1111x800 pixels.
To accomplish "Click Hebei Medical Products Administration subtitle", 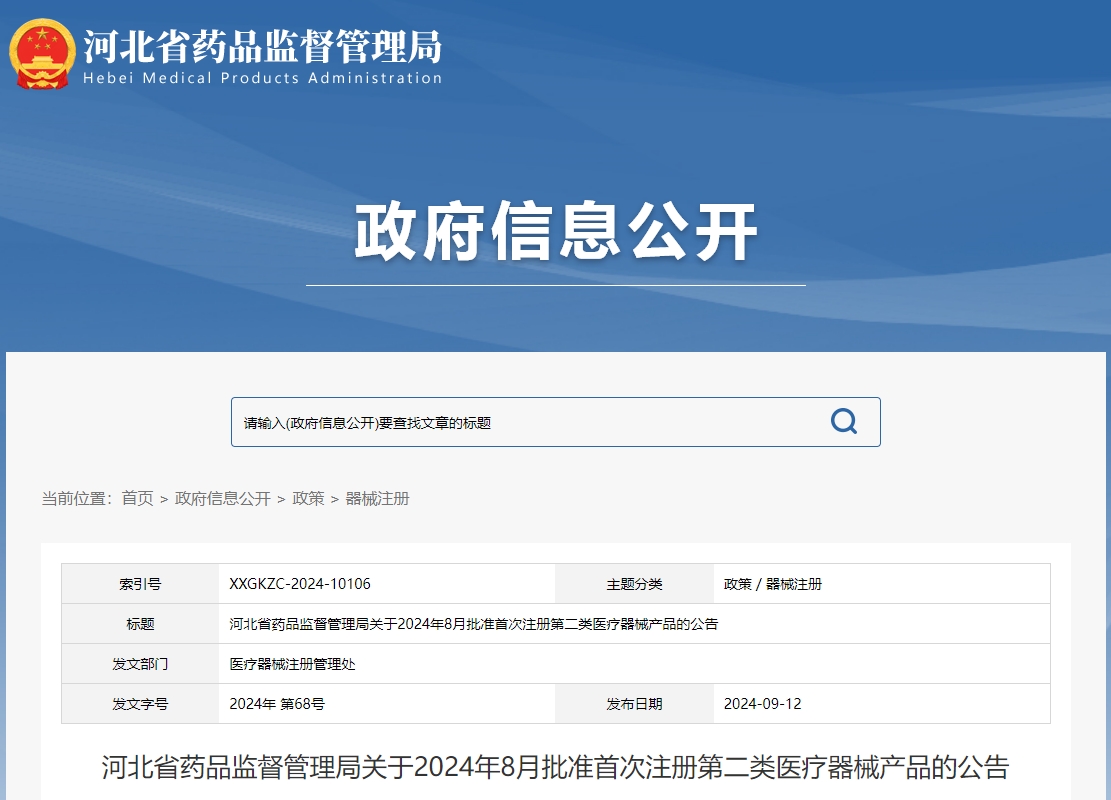I will coord(262,78).
